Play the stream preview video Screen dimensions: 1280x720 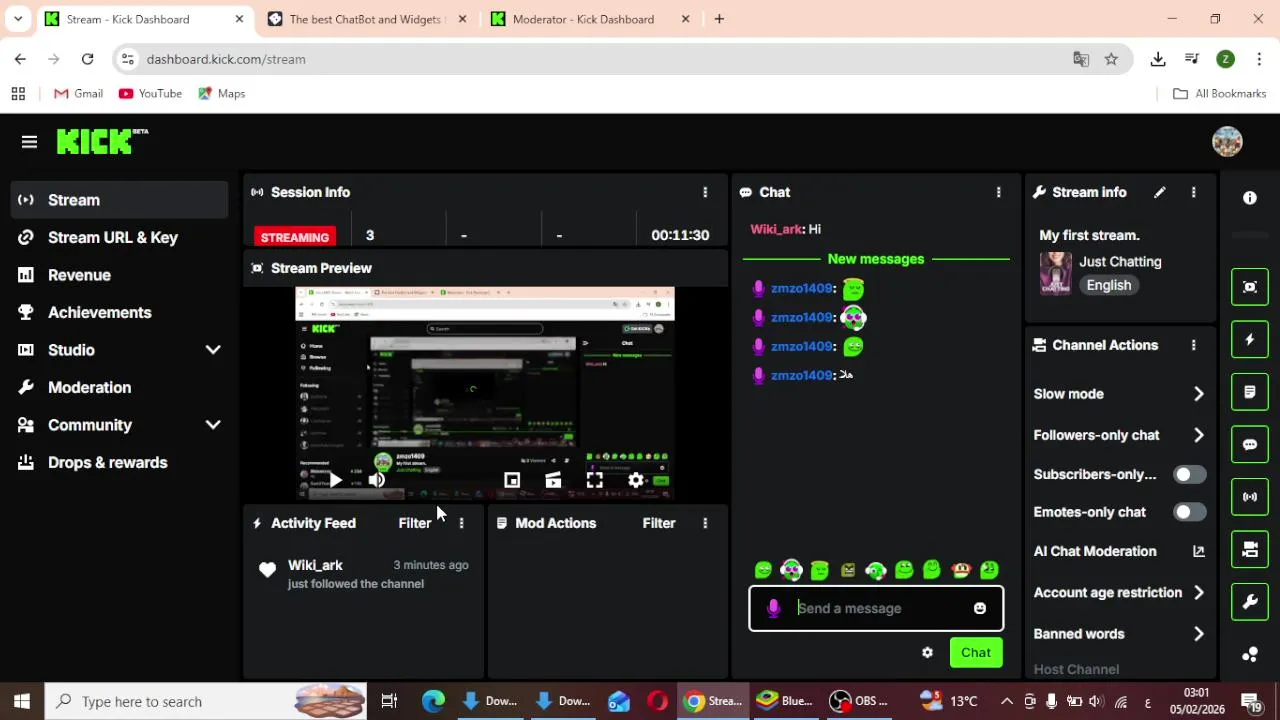pos(336,481)
